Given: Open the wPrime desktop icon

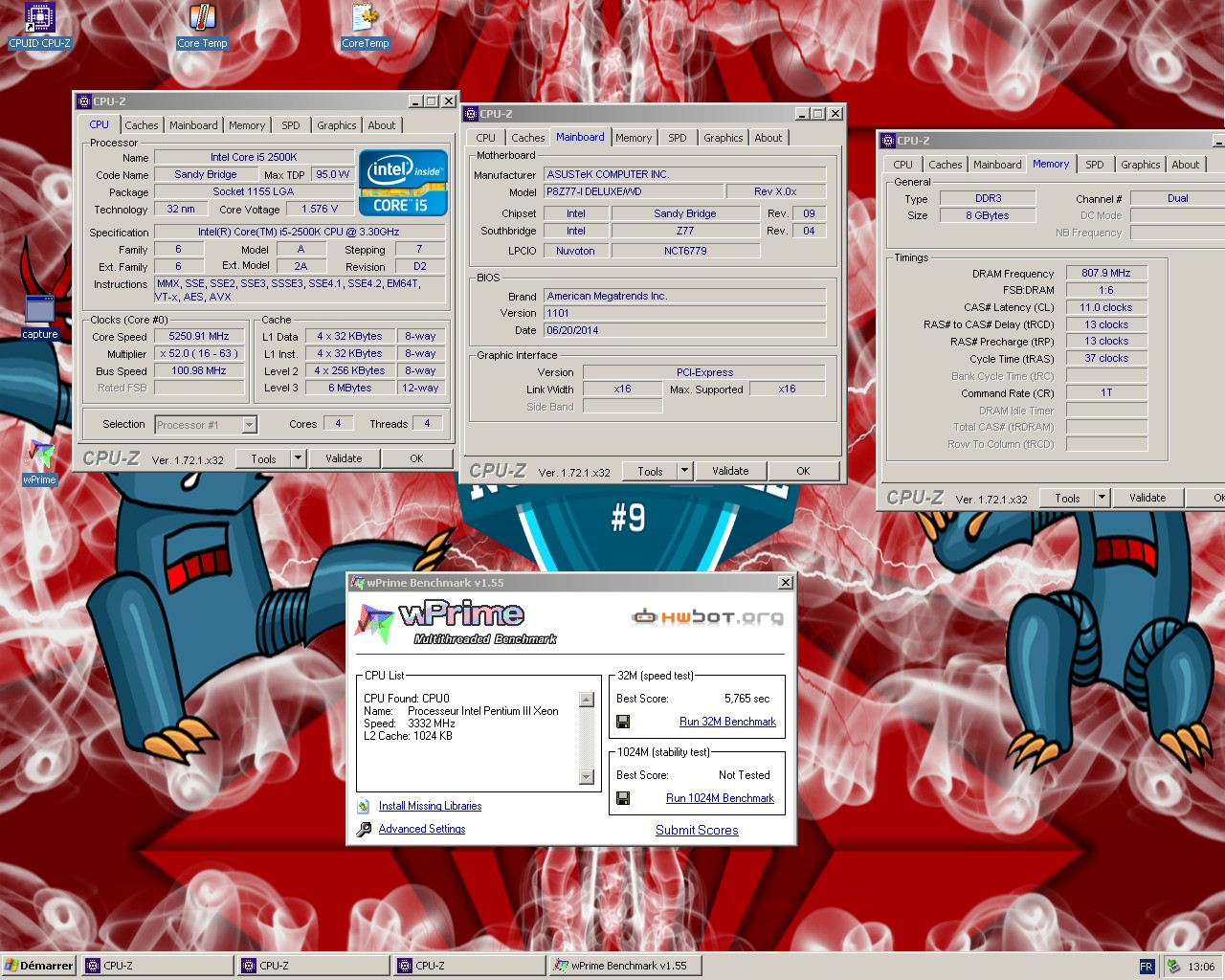Looking at the screenshot, I should [x=39, y=462].
